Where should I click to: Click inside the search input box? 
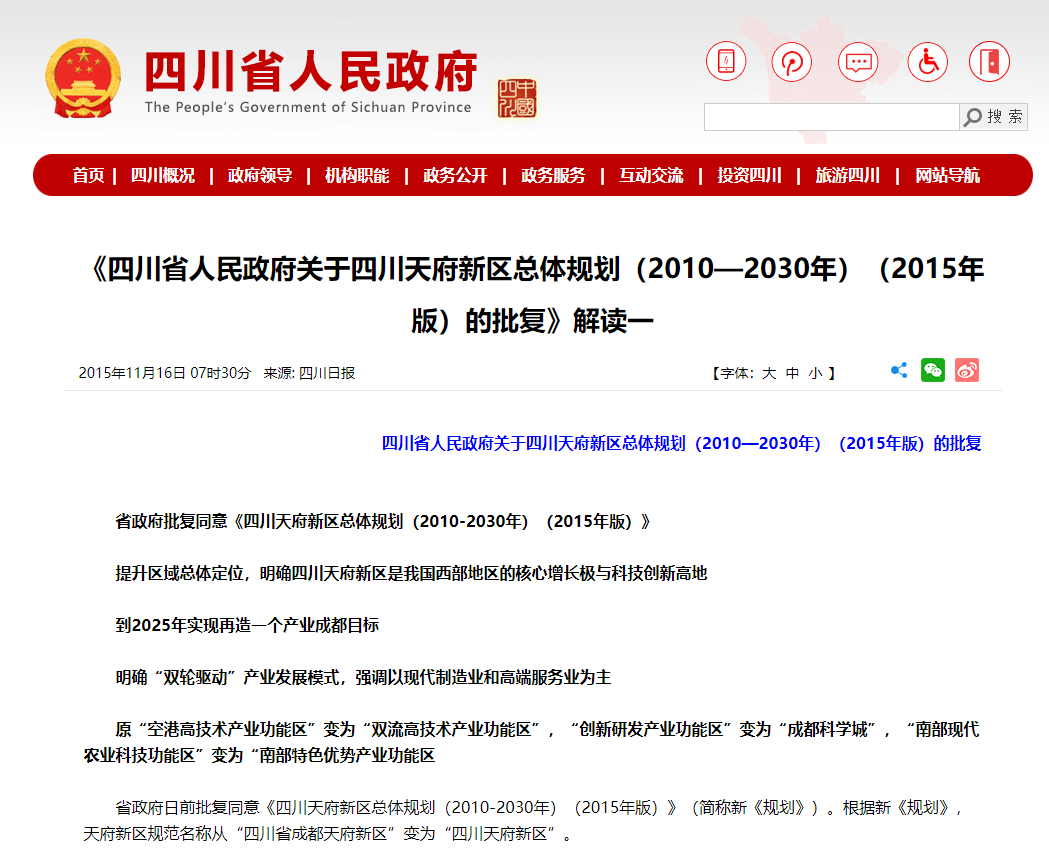830,117
